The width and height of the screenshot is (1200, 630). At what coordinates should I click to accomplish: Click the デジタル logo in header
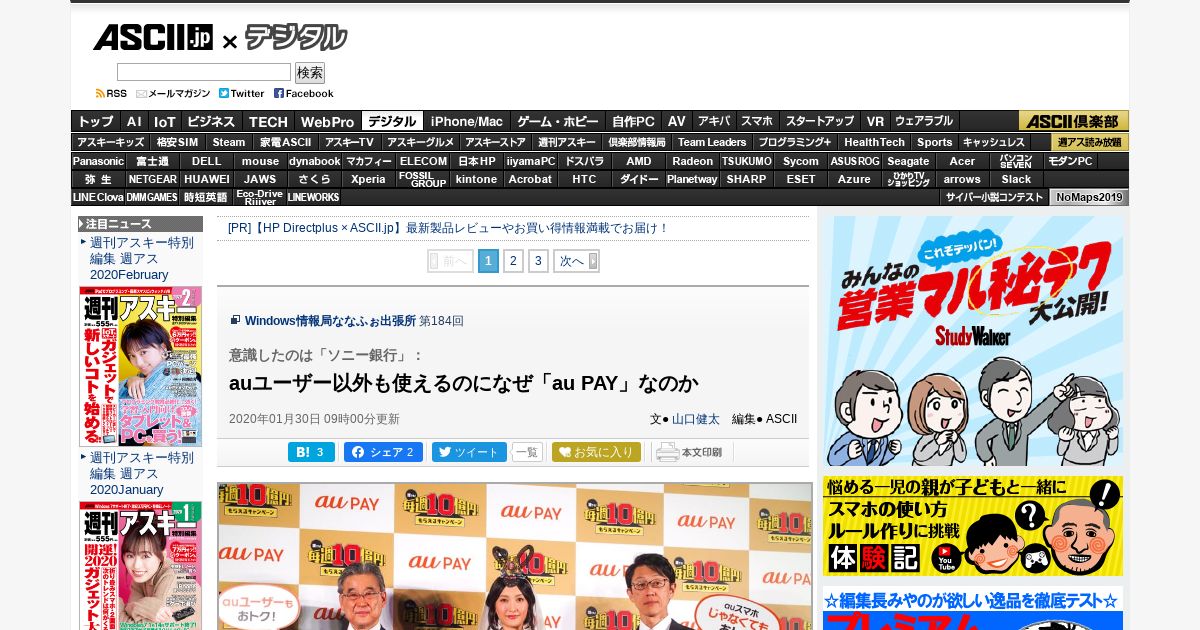[296, 38]
